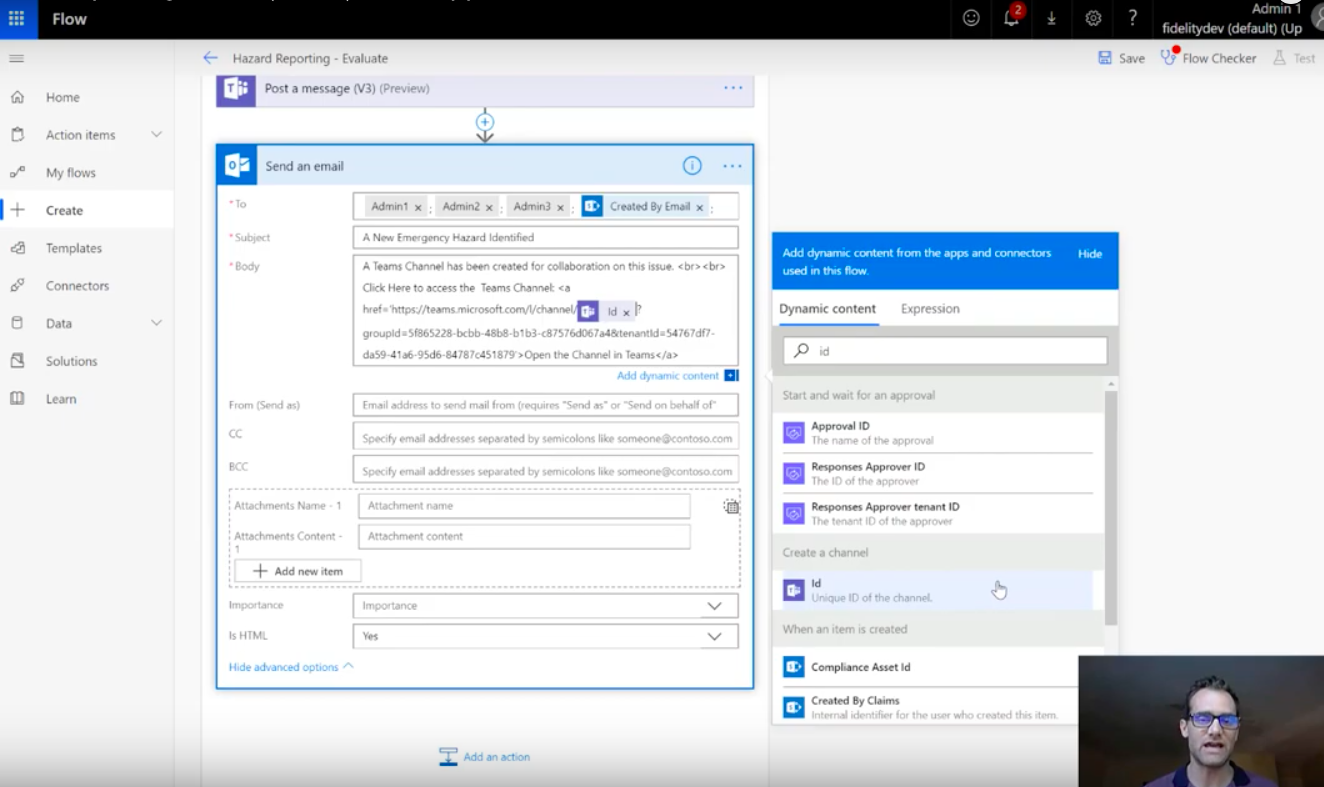Click the dynamic content search box
The image size is (1324, 787).
(945, 351)
